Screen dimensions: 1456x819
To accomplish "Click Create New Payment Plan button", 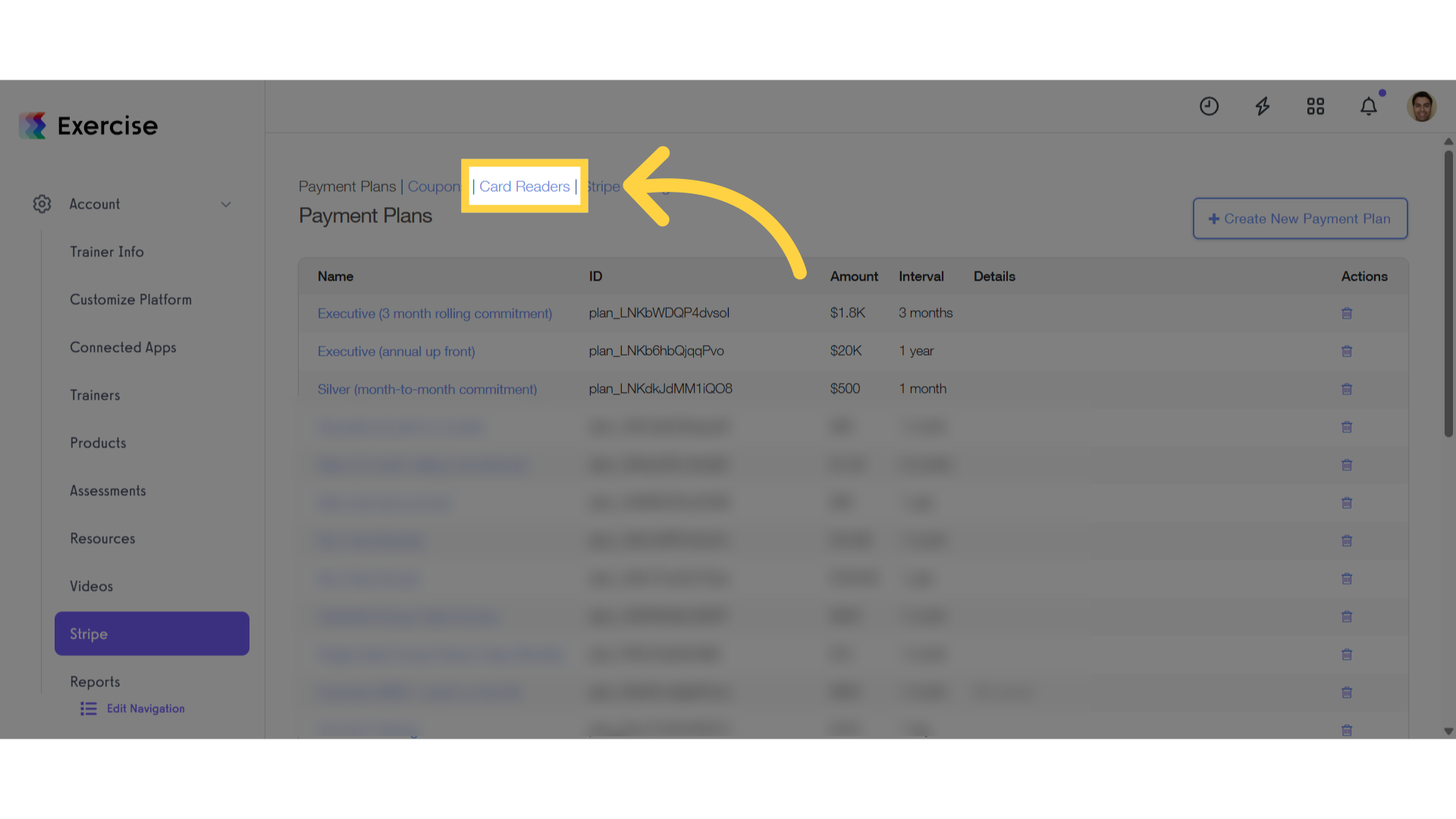I will click(1300, 218).
